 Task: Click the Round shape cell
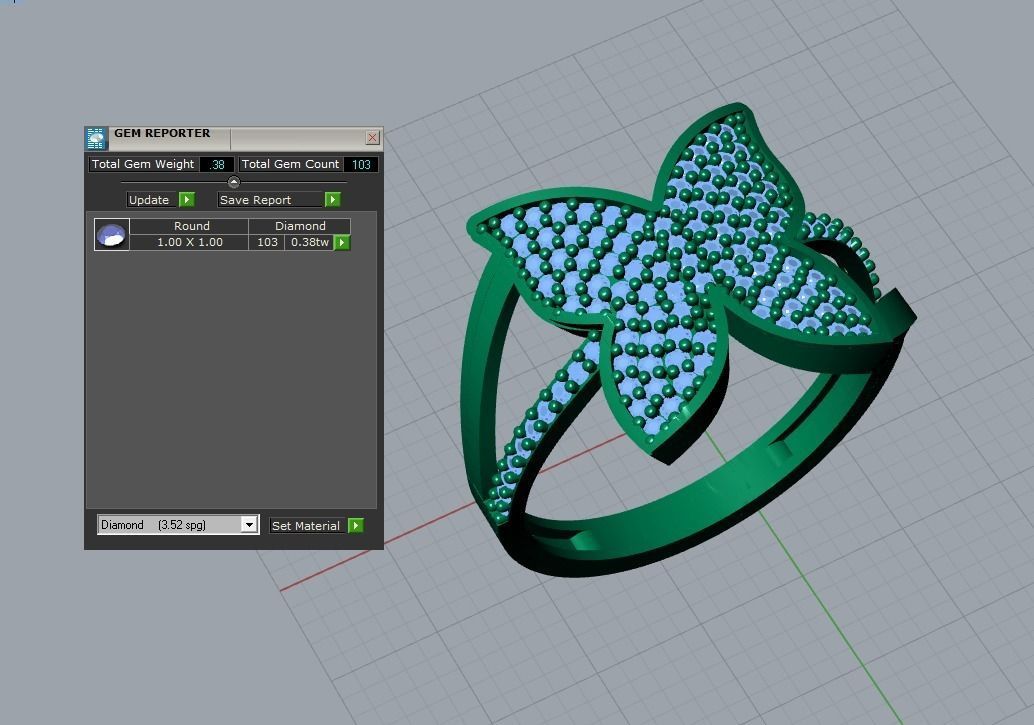point(189,226)
